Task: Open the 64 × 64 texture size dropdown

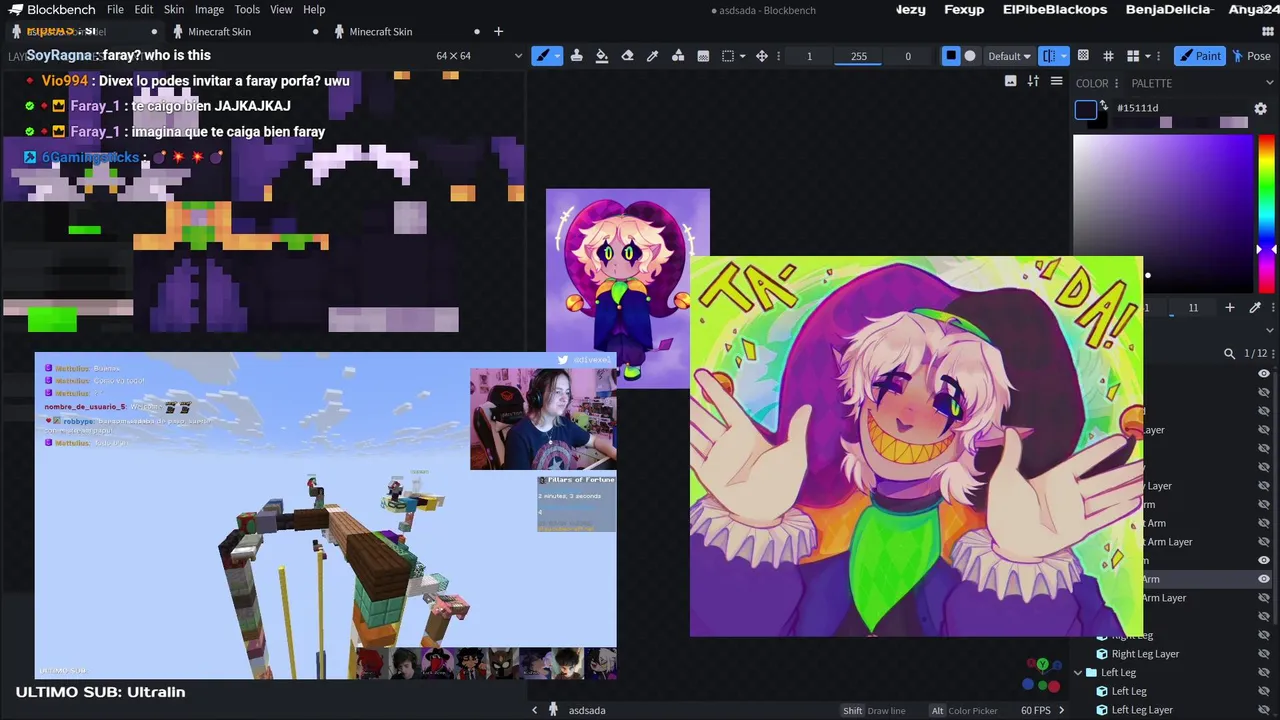Action: (x=480, y=56)
